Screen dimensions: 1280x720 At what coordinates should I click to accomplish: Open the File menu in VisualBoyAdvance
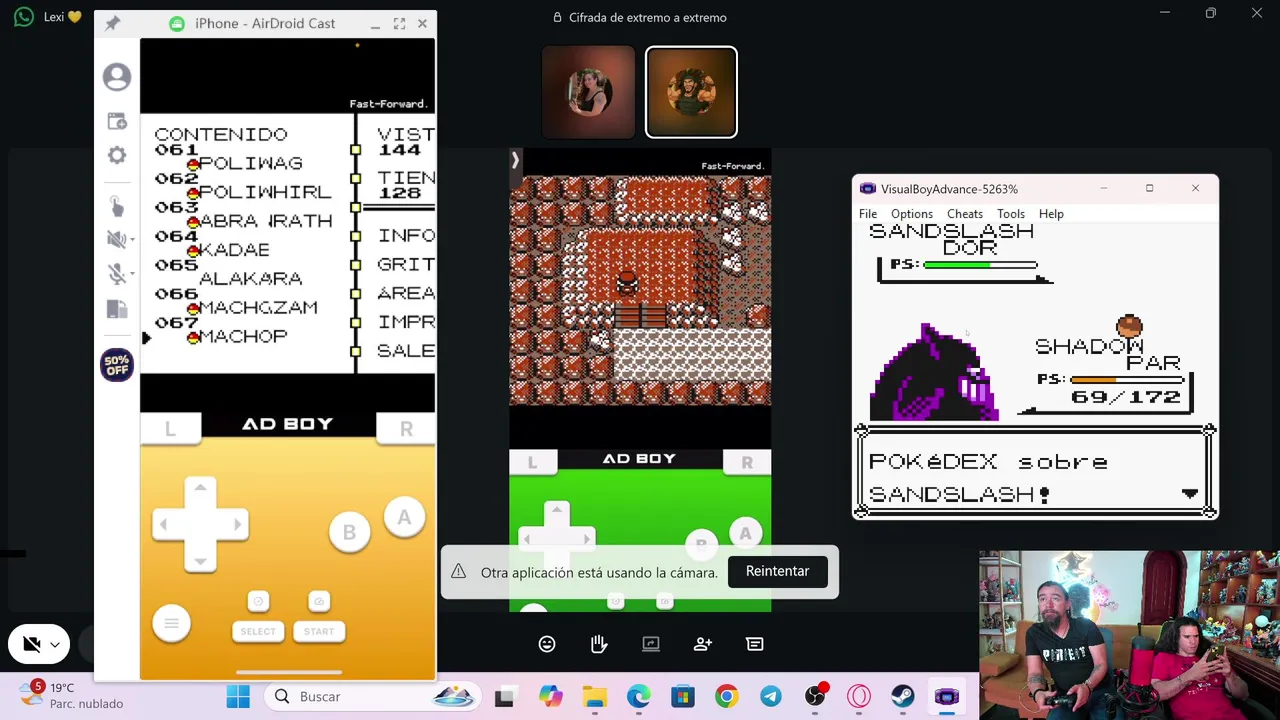point(868,214)
